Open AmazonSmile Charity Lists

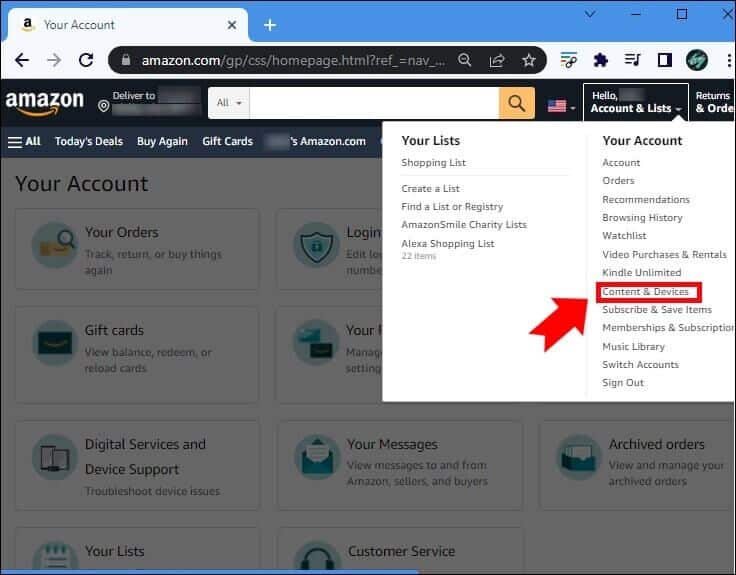tap(464, 224)
